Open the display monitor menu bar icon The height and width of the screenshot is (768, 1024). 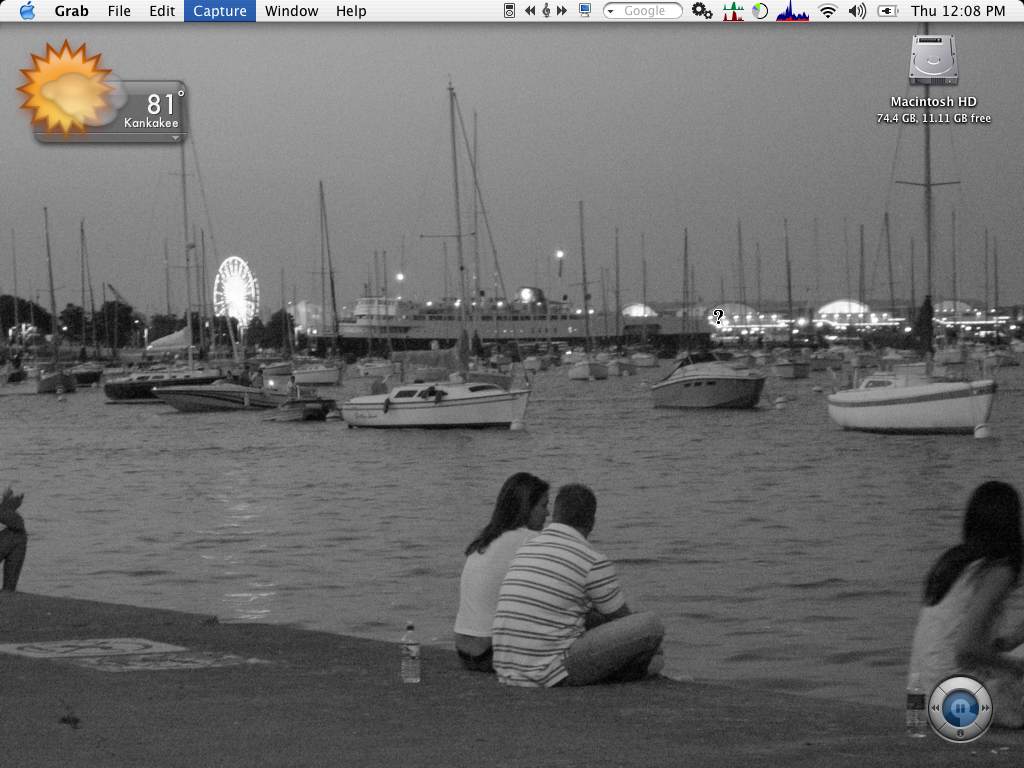pos(585,11)
